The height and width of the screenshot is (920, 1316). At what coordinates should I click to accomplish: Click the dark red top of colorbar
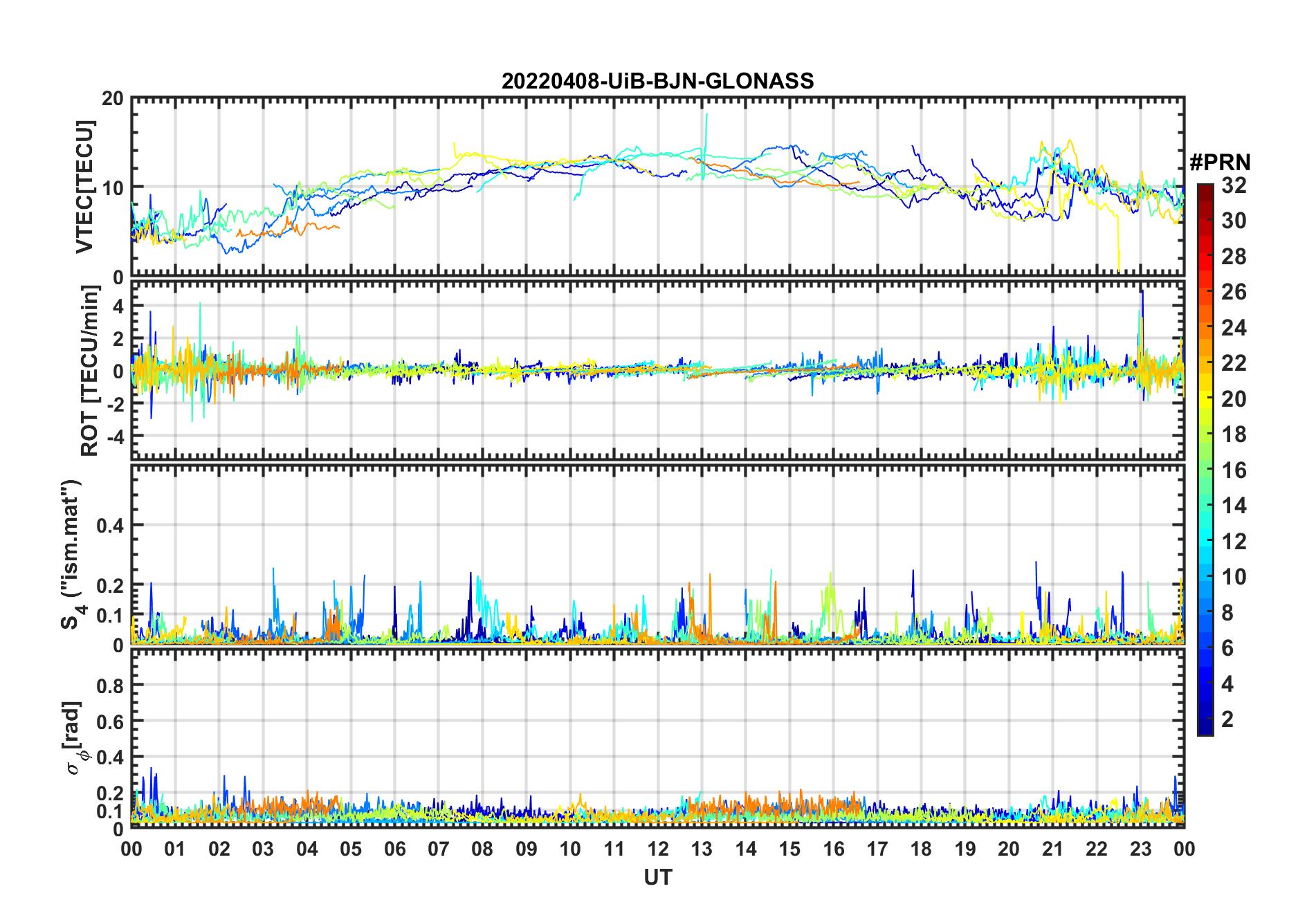pos(1205,190)
